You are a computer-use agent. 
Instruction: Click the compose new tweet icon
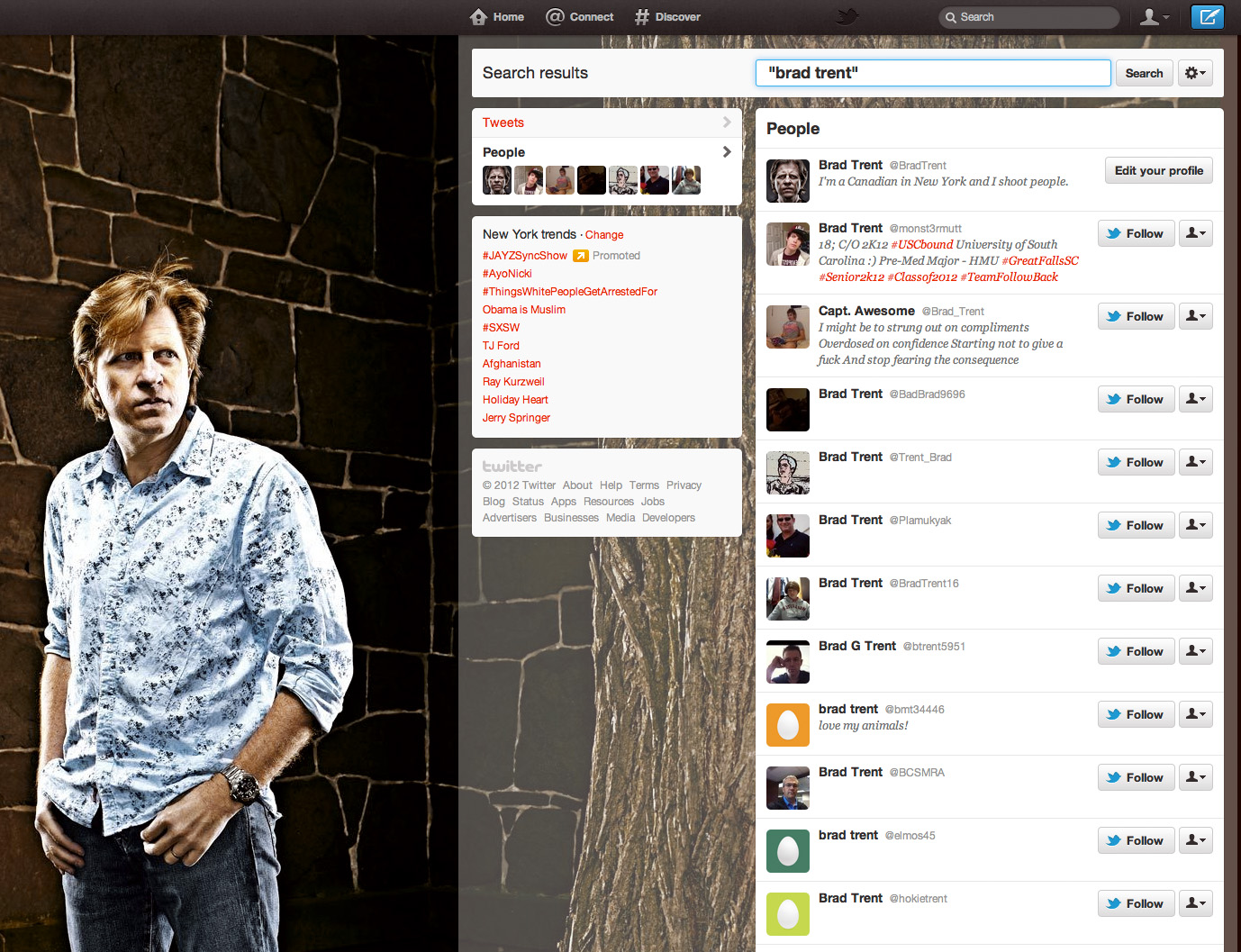click(x=1208, y=17)
